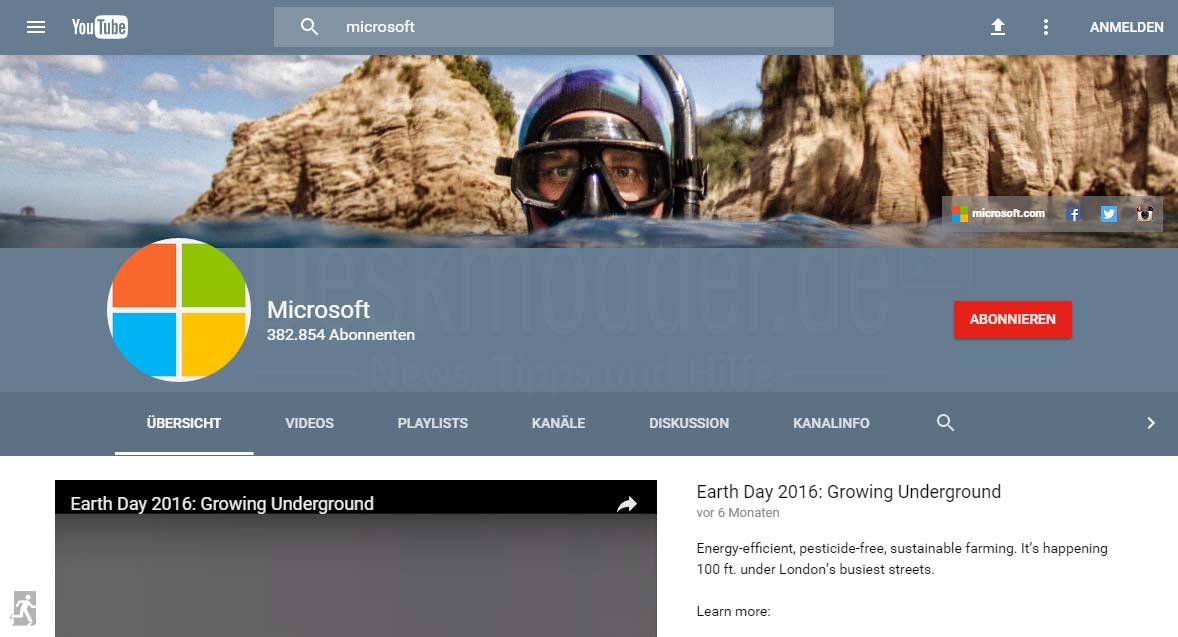Focus the search field containing microsoft

click(554, 27)
